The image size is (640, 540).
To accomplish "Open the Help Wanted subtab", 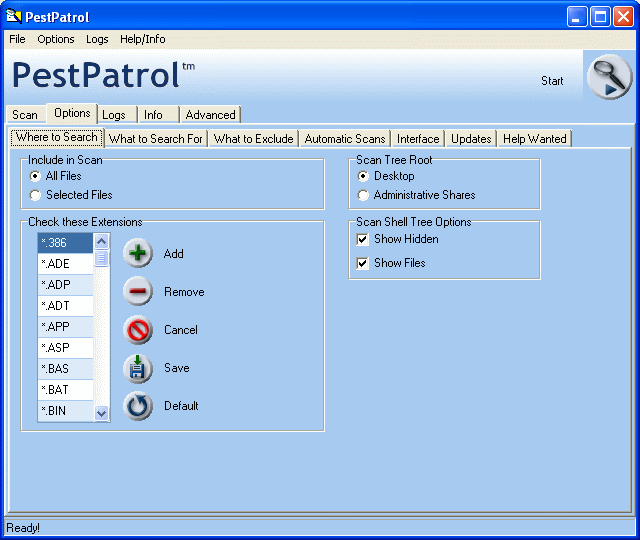I will (x=535, y=139).
